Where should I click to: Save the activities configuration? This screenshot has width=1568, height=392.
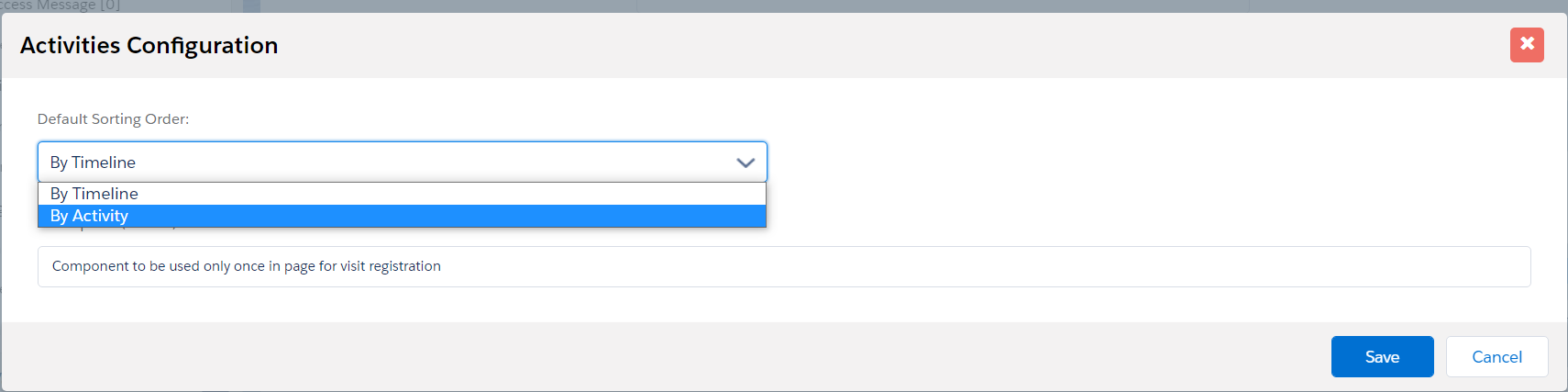(x=1382, y=357)
